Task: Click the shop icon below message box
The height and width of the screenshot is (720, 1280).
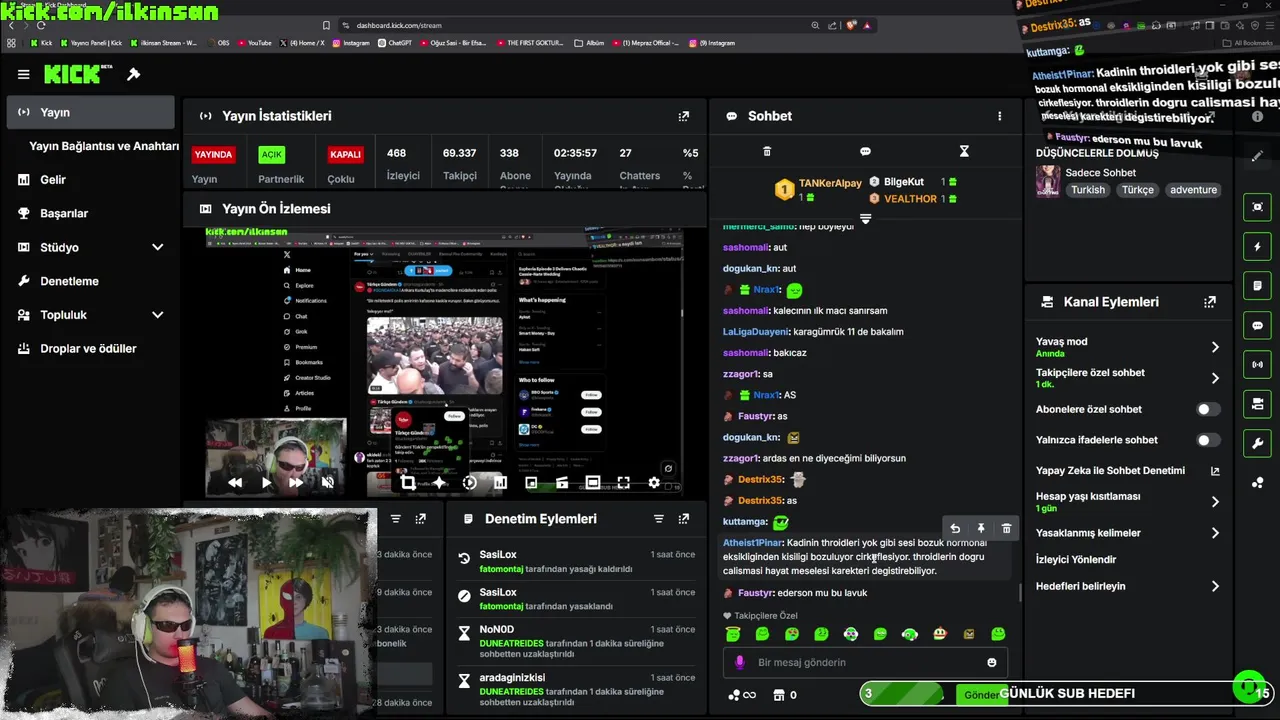Action: 781,694
